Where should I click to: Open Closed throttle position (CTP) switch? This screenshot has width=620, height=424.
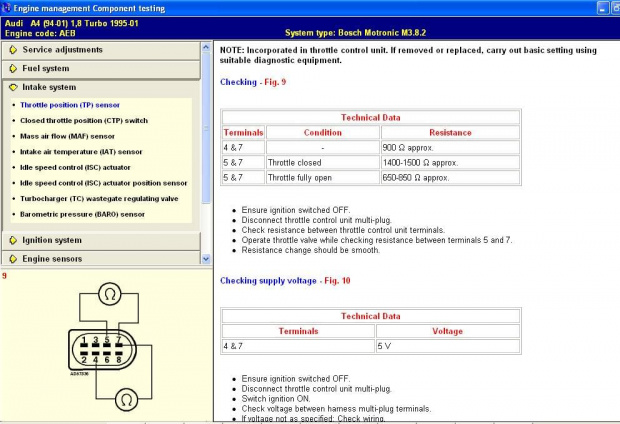pos(84,121)
